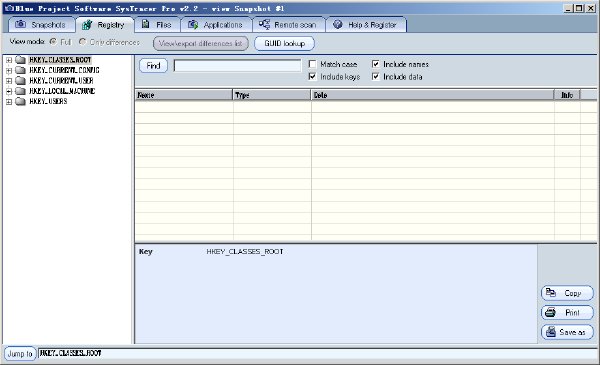Screen dimensions: 600x365
Task: Toggle the Include names checkbox
Action: click(x=375, y=64)
